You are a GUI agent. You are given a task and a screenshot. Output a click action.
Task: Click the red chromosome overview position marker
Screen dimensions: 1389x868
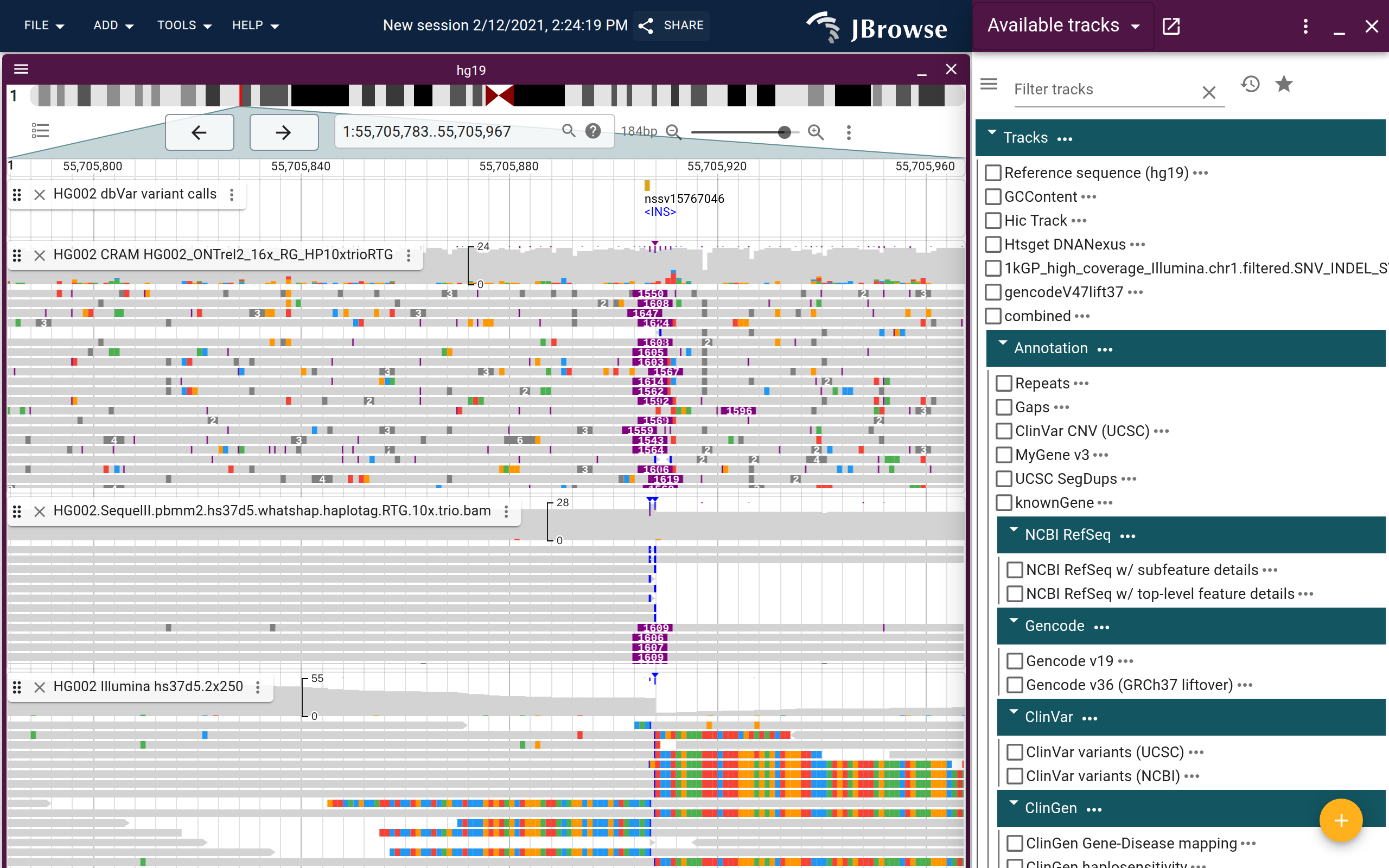pyautogui.click(x=241, y=95)
